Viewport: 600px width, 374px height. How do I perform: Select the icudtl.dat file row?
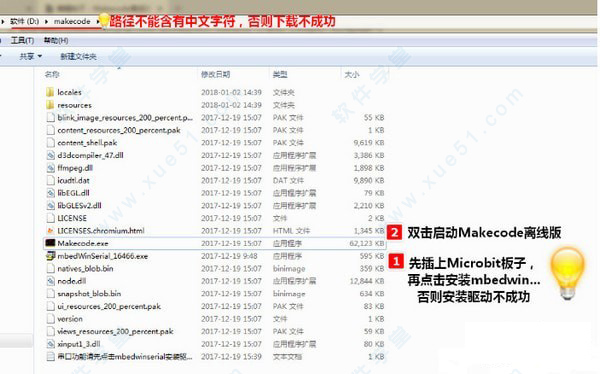point(215,180)
